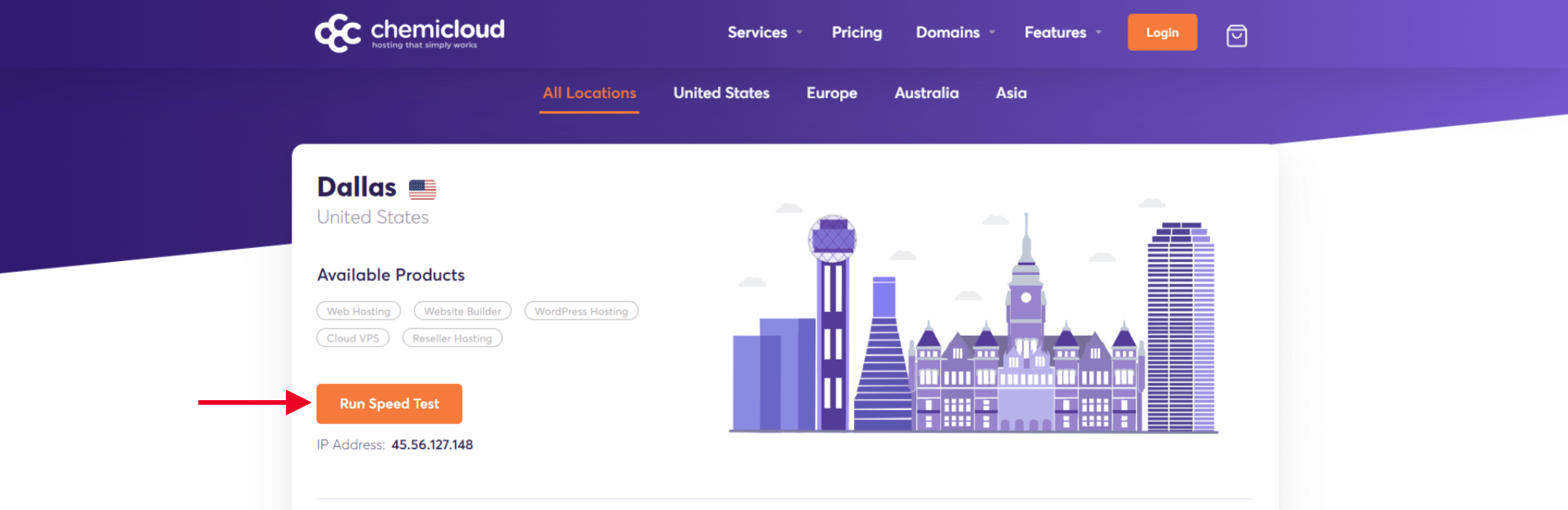Screen dimensions: 1568x510
Task: Switch to the United States tab
Action: tap(721, 93)
